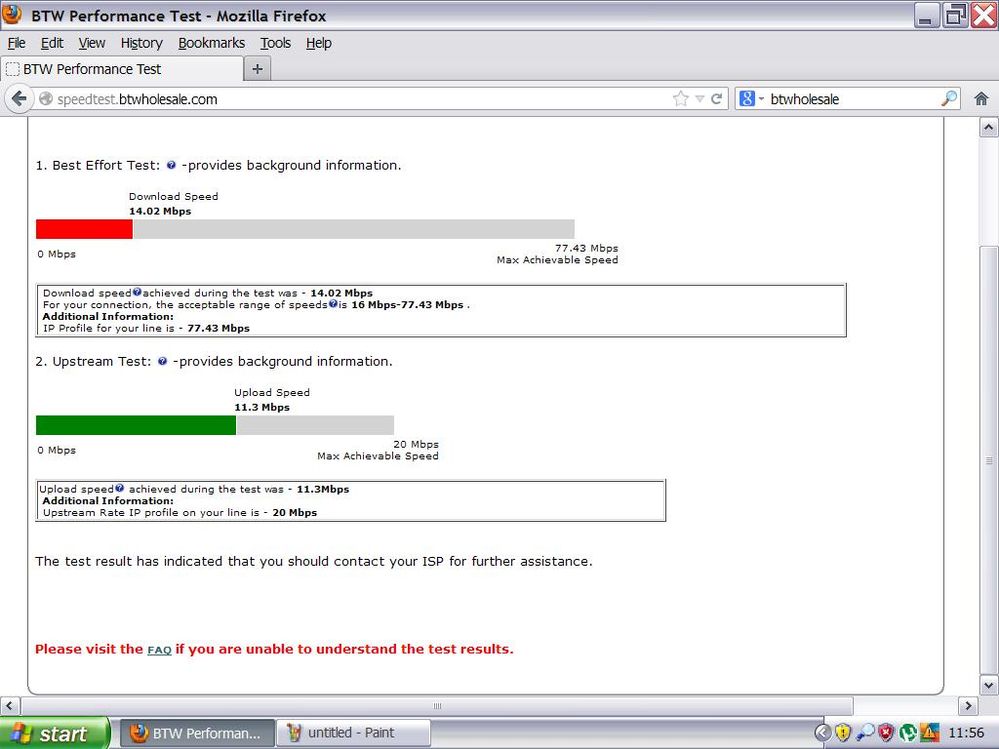Click the search magnifier icon in search box
This screenshot has height=749, width=999.
point(949,99)
